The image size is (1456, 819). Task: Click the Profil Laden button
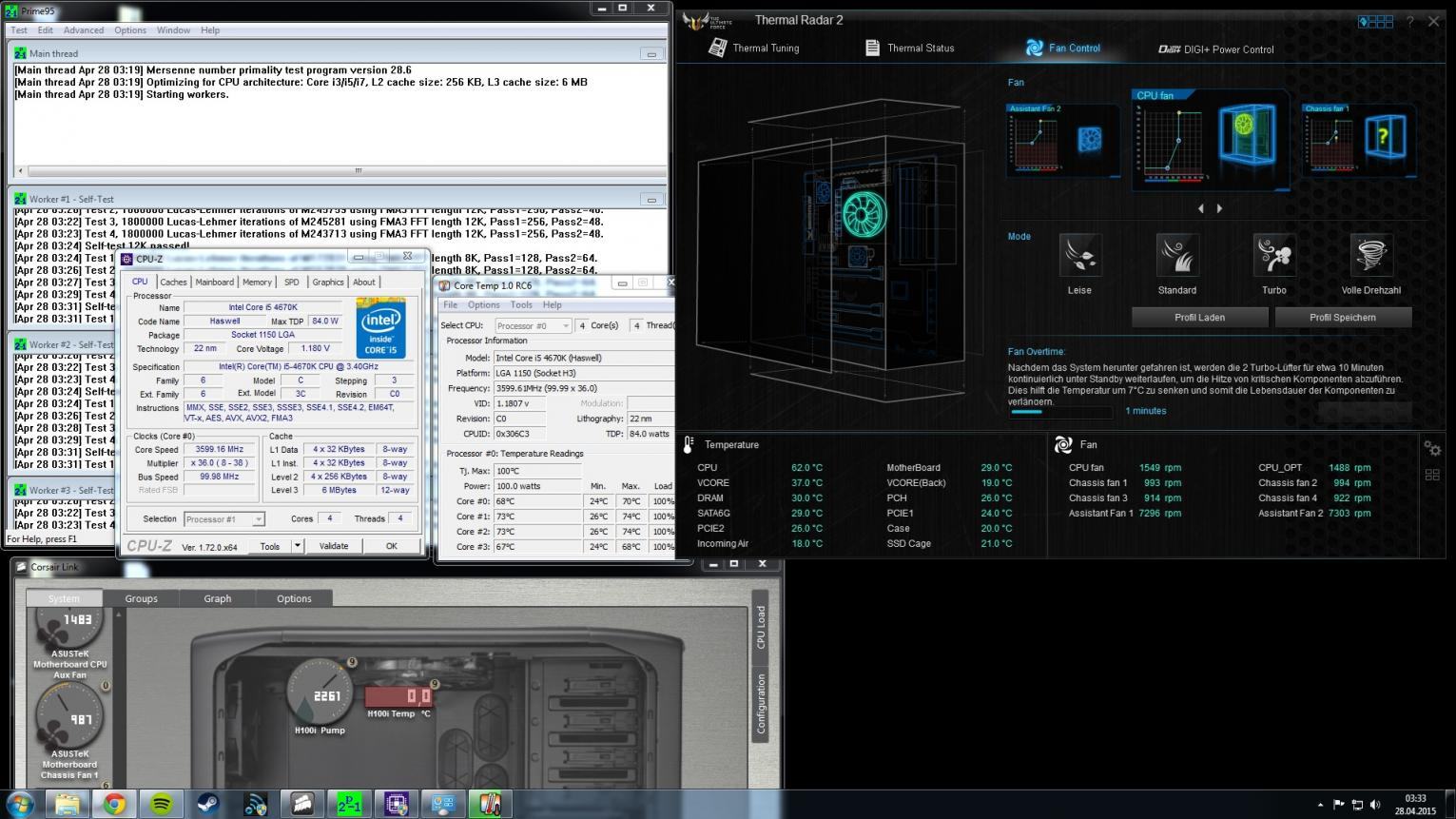coord(1199,318)
